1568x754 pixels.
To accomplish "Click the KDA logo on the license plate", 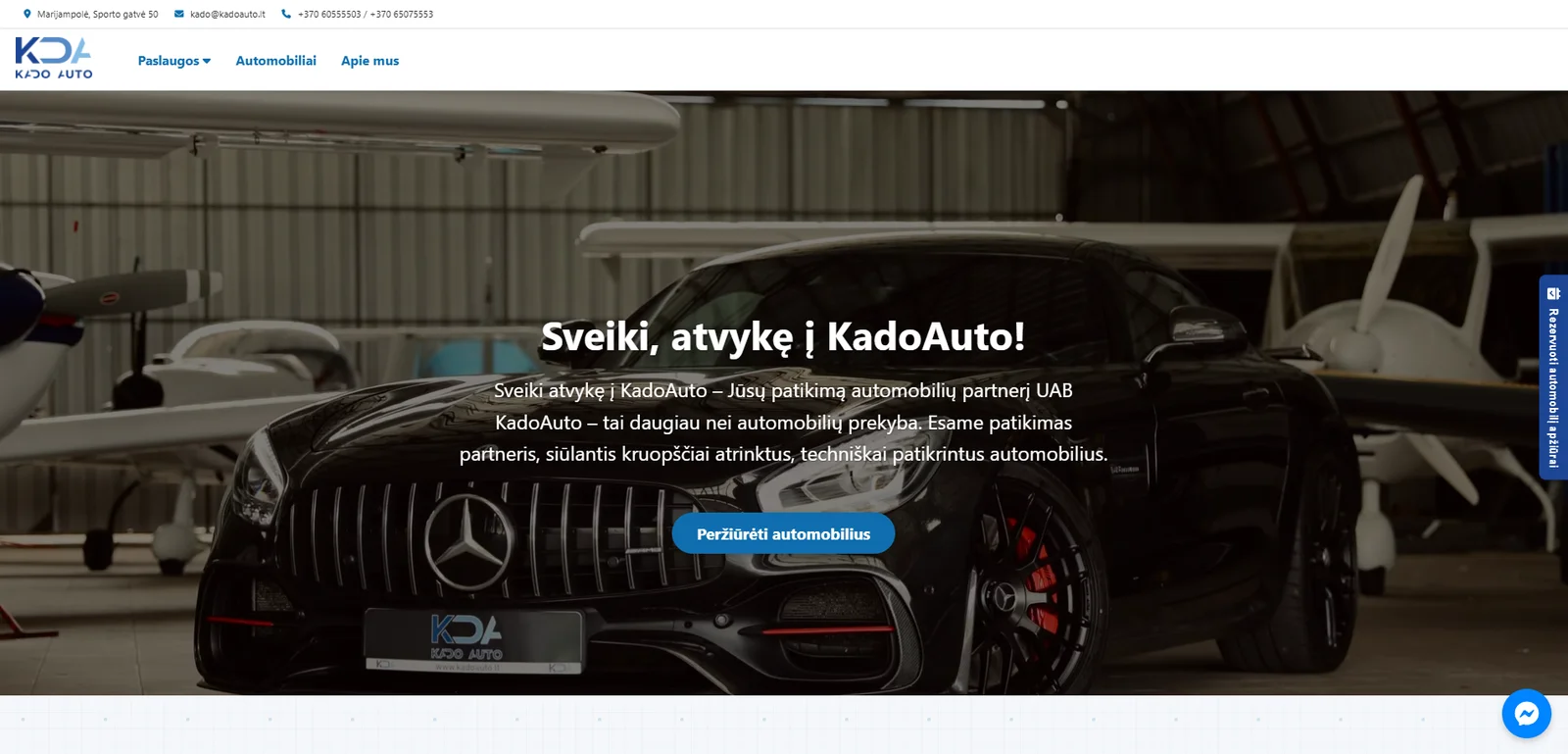I will point(466,637).
